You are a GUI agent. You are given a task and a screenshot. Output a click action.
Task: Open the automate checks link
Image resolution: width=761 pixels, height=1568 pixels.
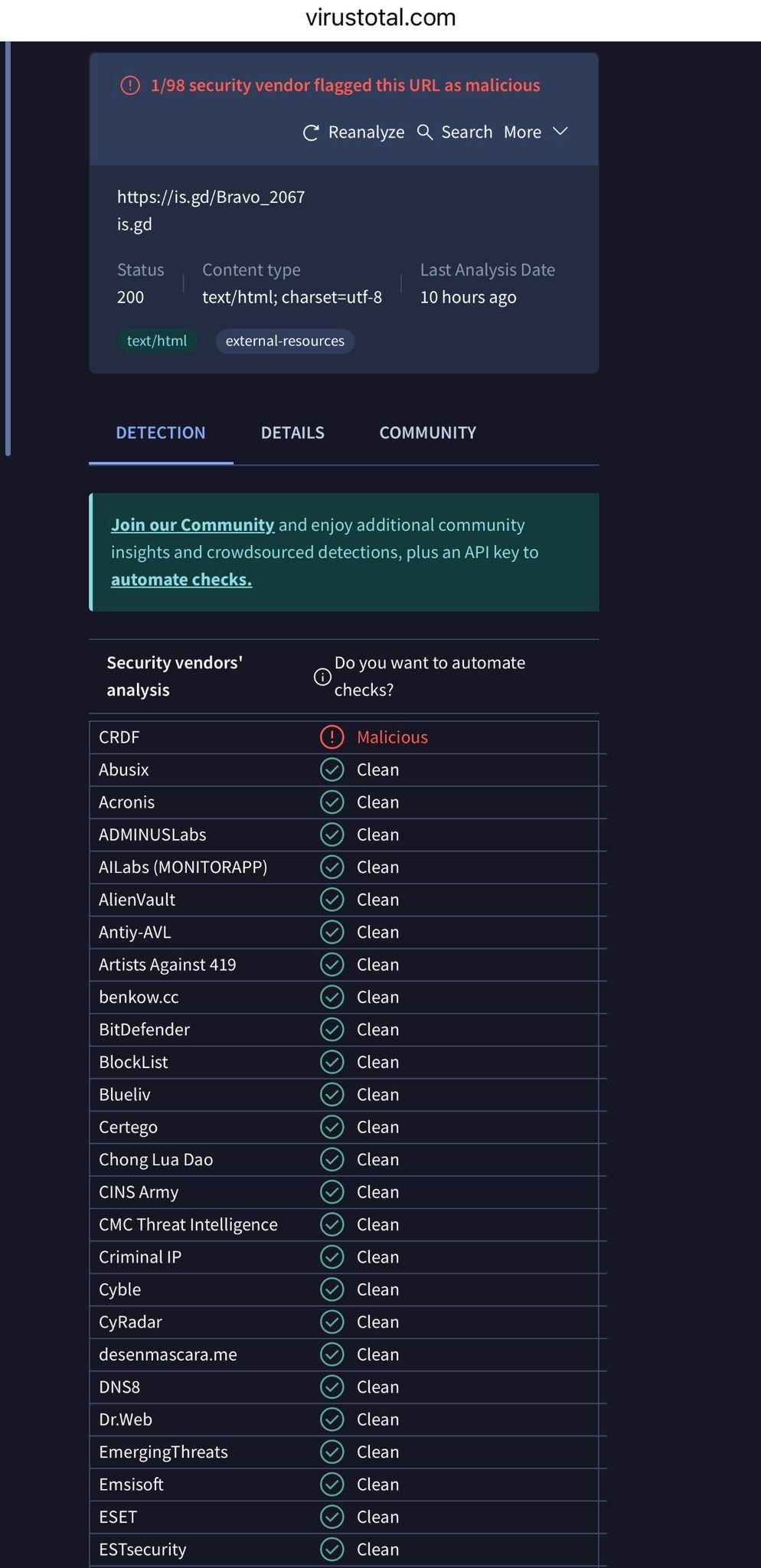coord(181,580)
